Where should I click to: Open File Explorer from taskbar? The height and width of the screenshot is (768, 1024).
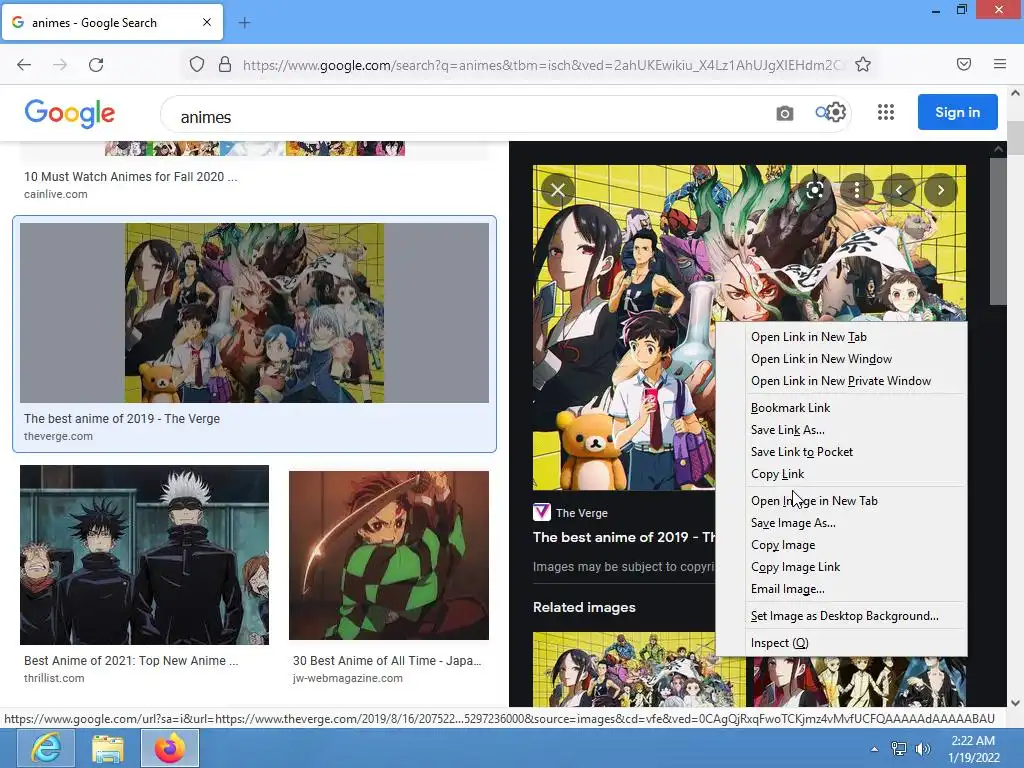point(107,748)
